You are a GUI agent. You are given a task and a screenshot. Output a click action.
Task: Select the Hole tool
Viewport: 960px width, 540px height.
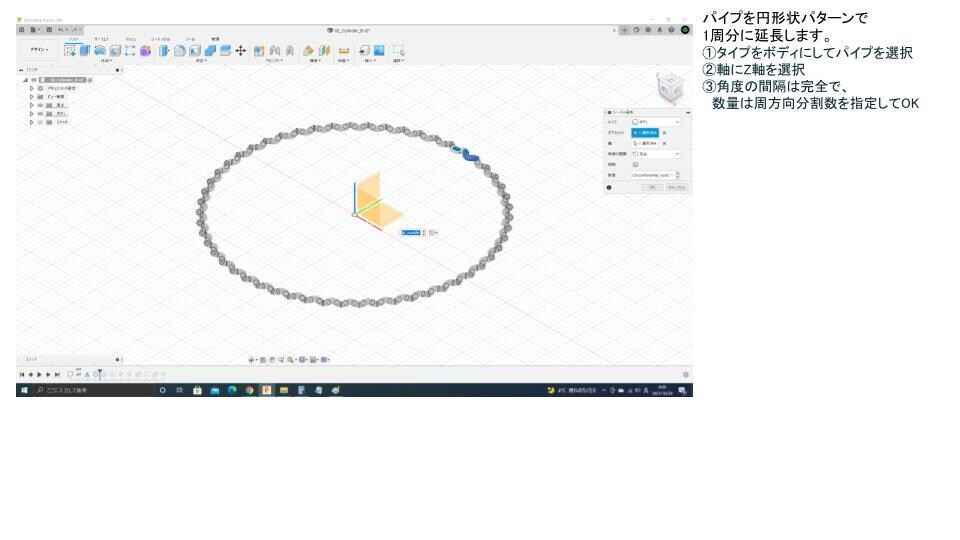[115, 50]
